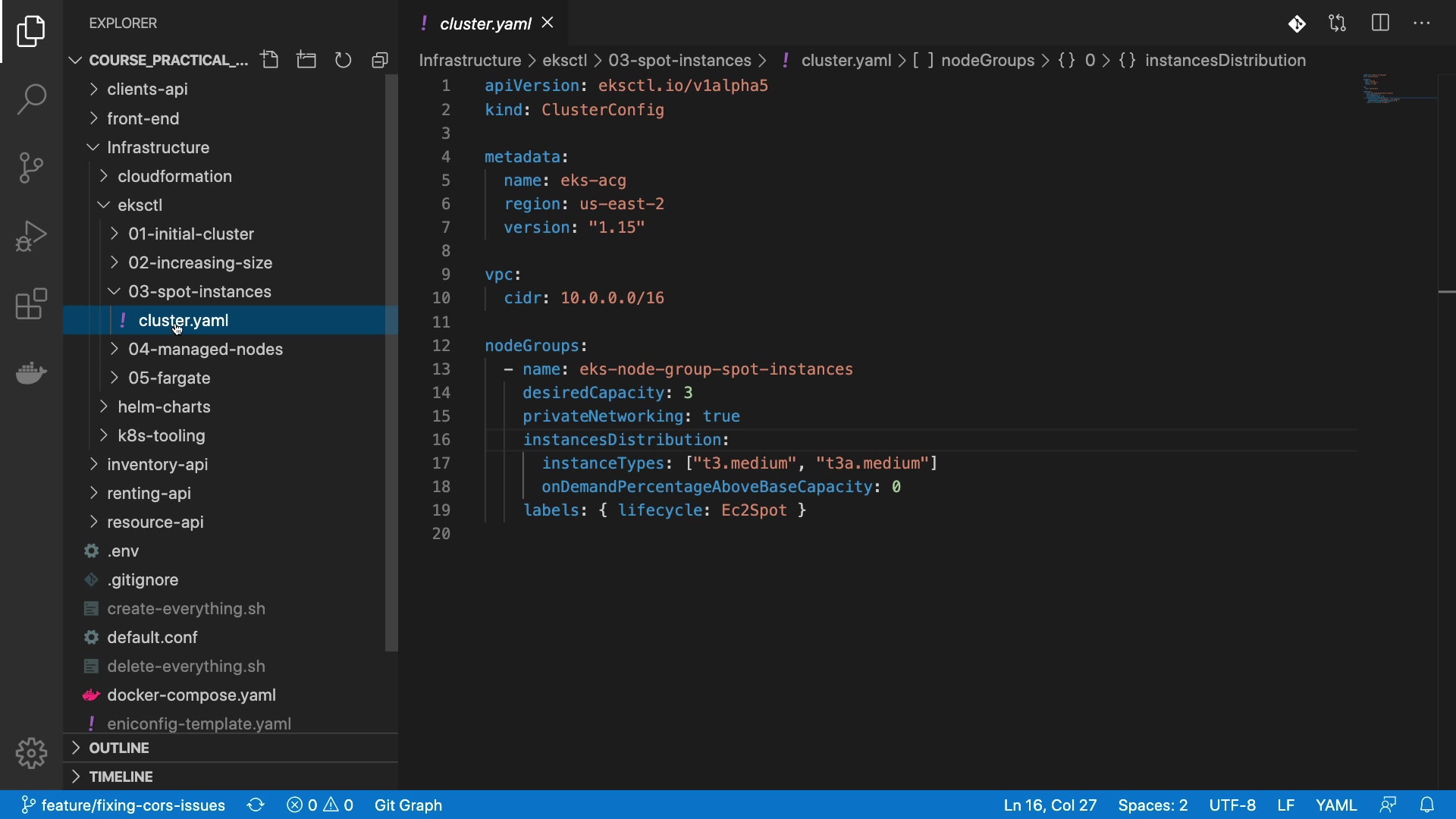Select the cluster.yaml editor tab

pyautogui.click(x=485, y=24)
